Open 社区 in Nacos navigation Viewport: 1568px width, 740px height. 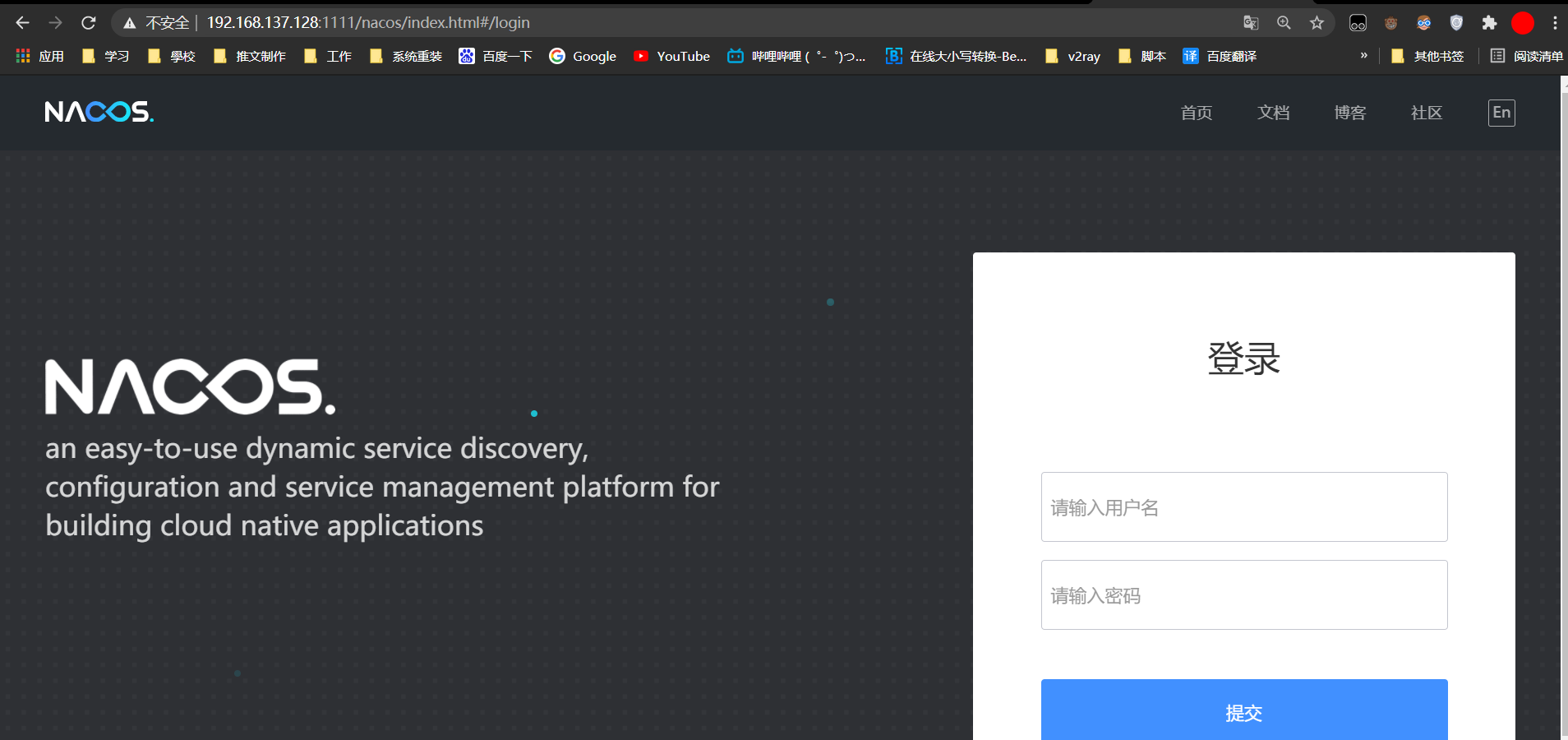pyautogui.click(x=1427, y=113)
